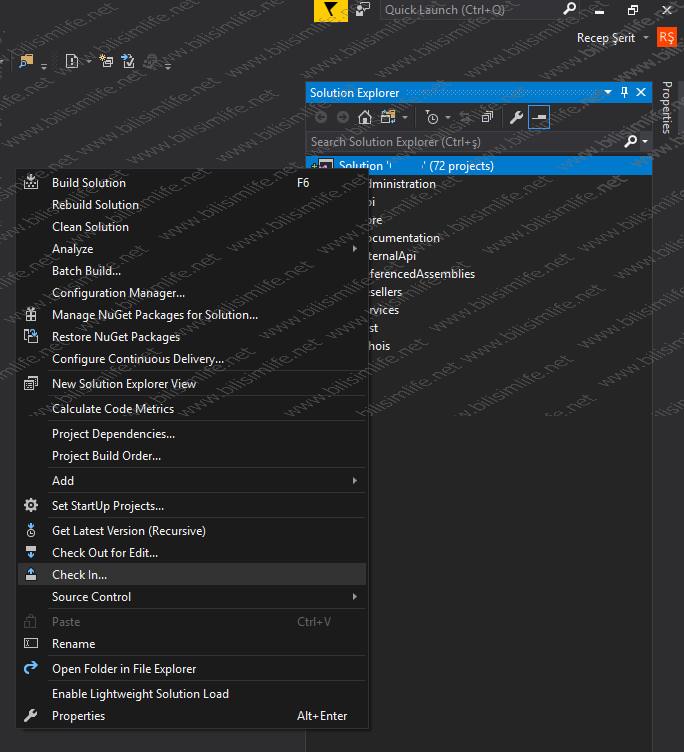The image size is (684, 752).
Task: Open Solution Explorer window position dropdown
Action: [608, 92]
